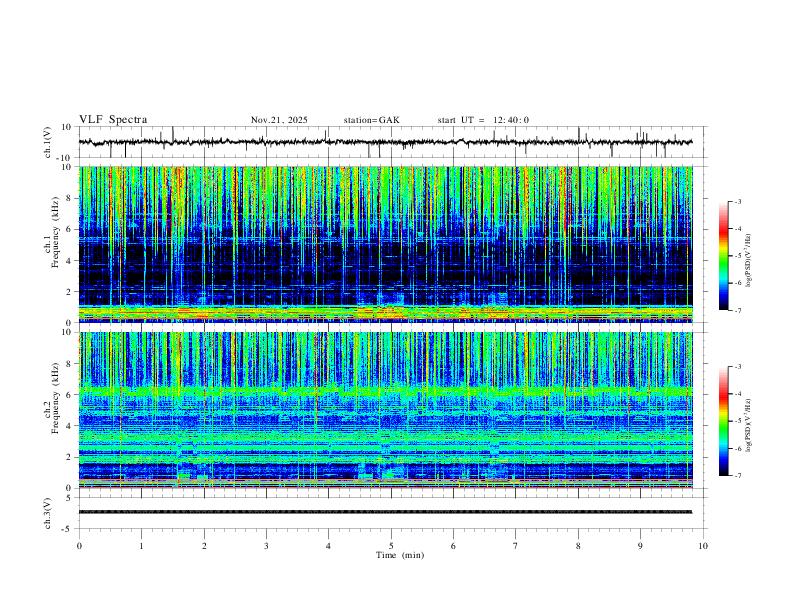Click time axis tick label "2"
The height and width of the screenshot is (612, 792).
click(x=204, y=546)
